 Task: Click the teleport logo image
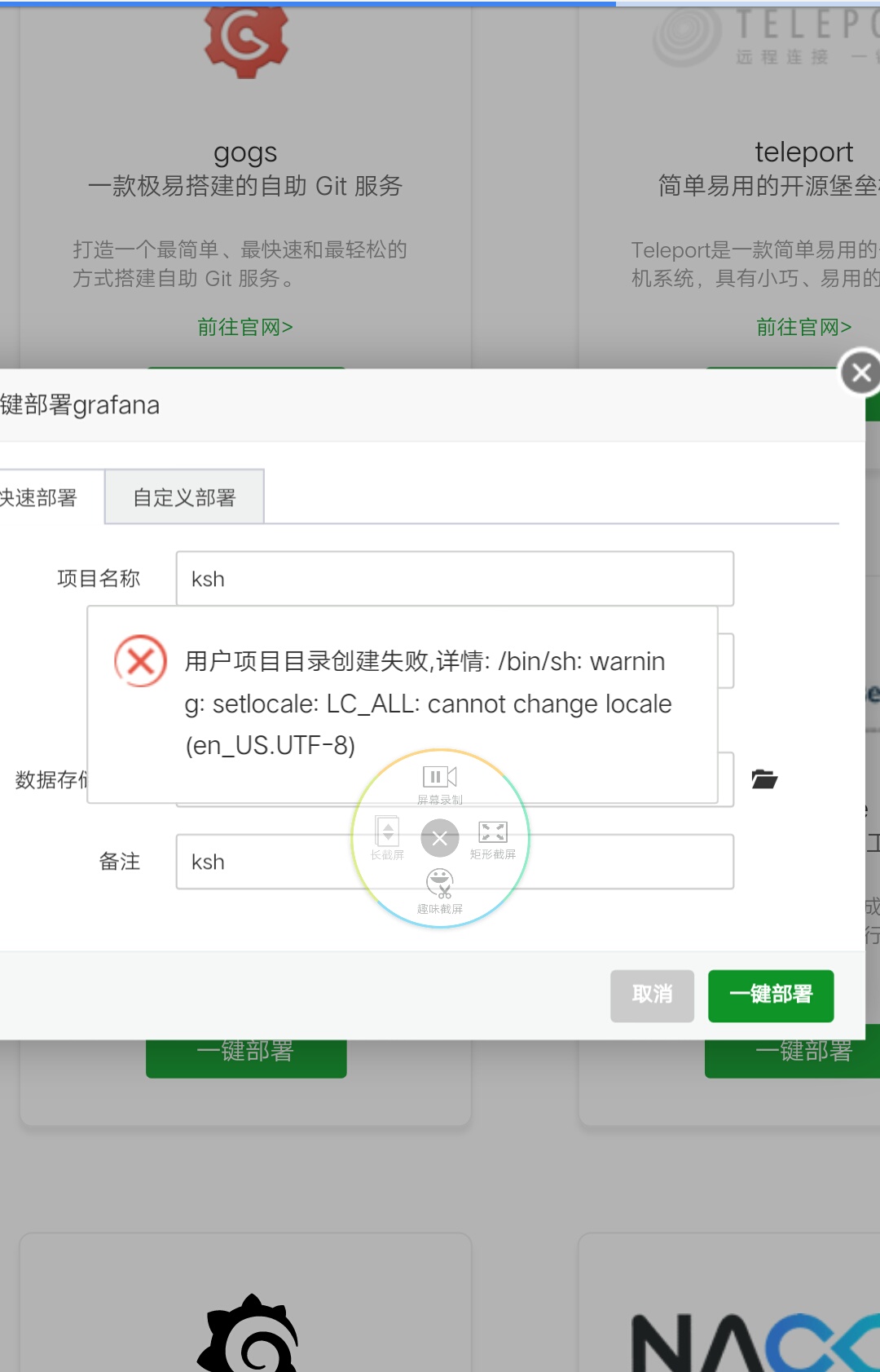[766, 37]
